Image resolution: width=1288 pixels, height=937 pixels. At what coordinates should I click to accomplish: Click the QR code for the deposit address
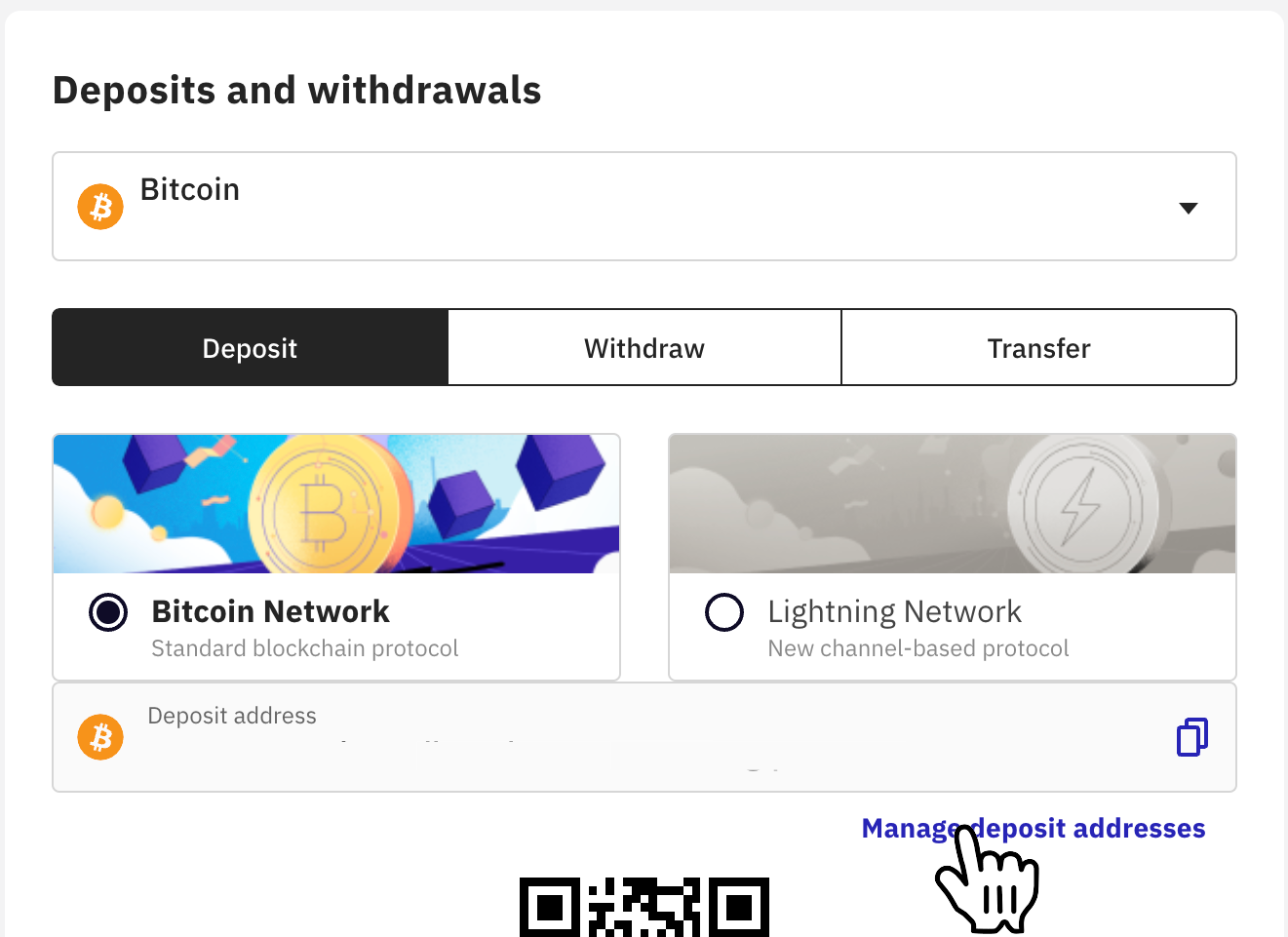644,907
